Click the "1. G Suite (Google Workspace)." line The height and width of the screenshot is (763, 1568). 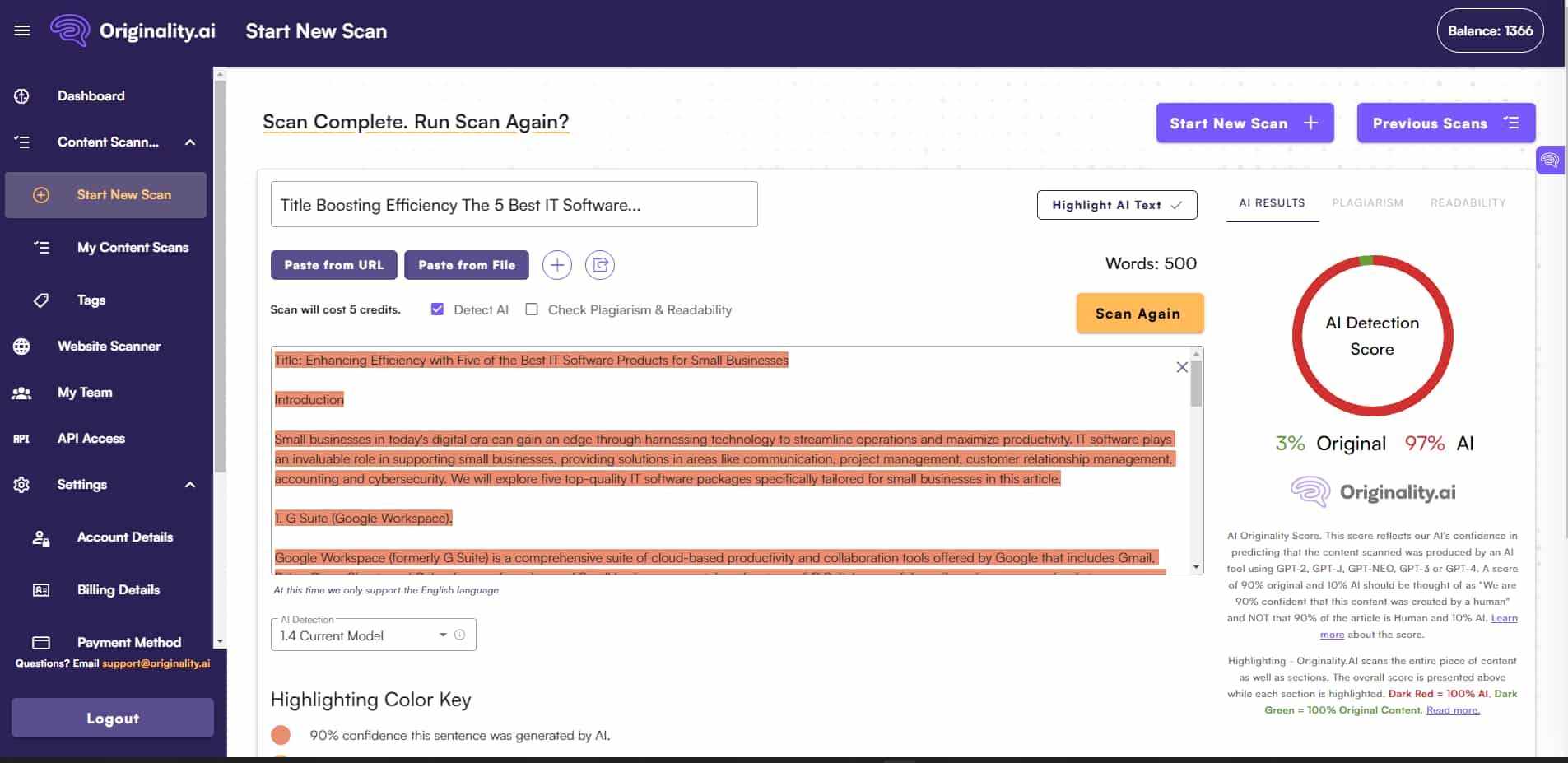point(363,518)
